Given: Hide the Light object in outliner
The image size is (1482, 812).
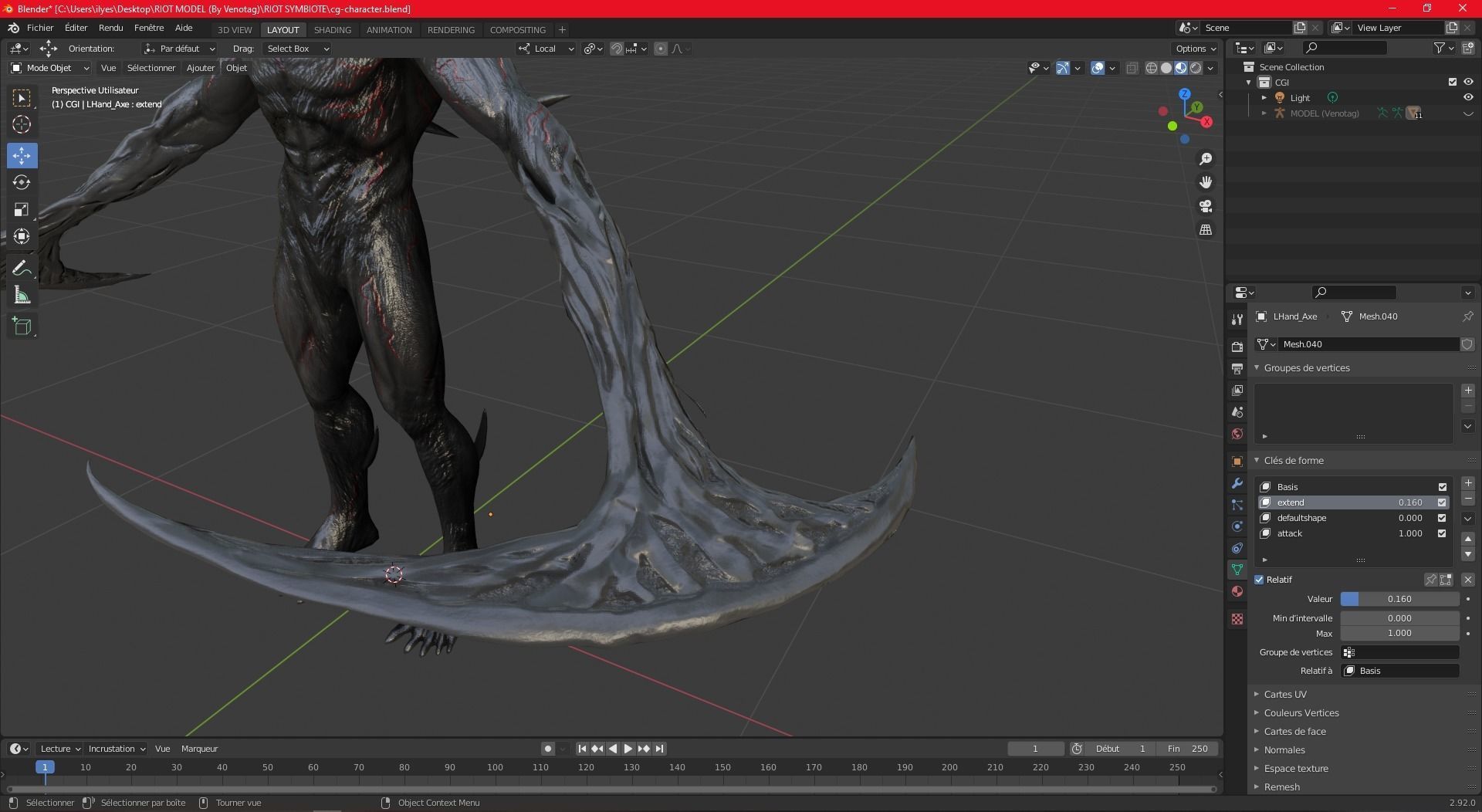Looking at the screenshot, I should tap(1468, 97).
